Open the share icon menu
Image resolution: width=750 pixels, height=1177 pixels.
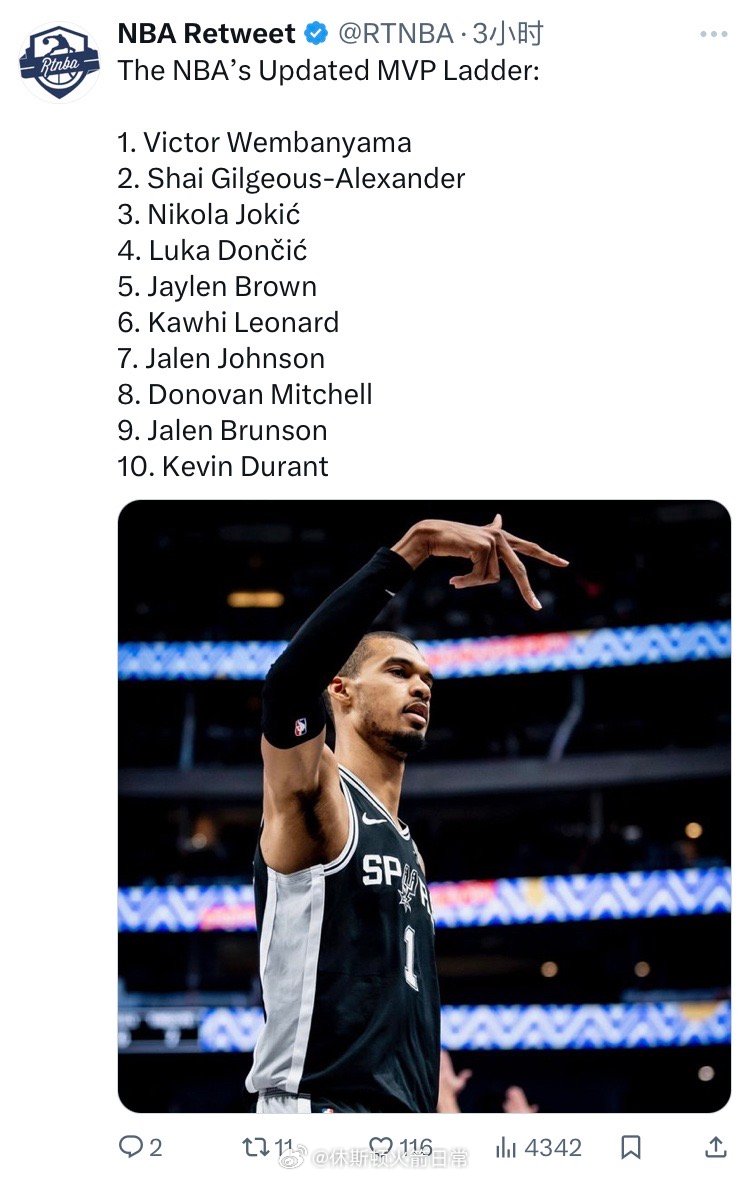point(716,1147)
